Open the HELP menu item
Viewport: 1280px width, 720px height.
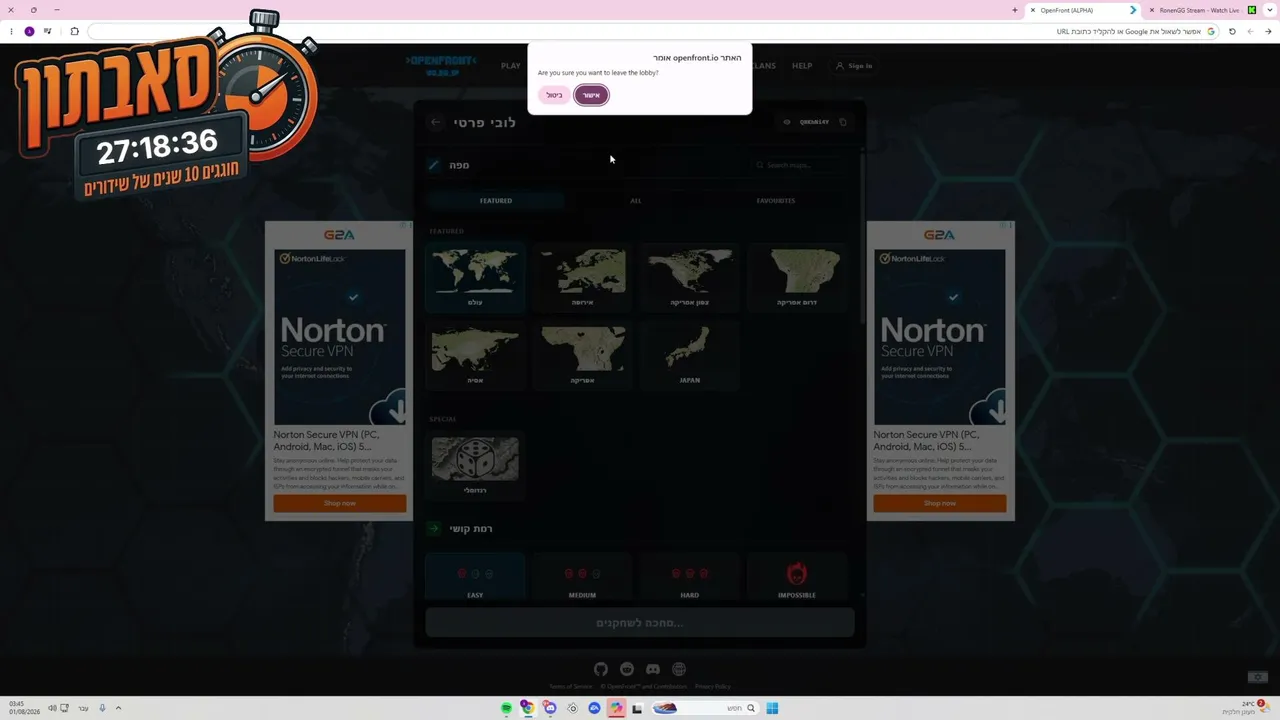[802, 66]
